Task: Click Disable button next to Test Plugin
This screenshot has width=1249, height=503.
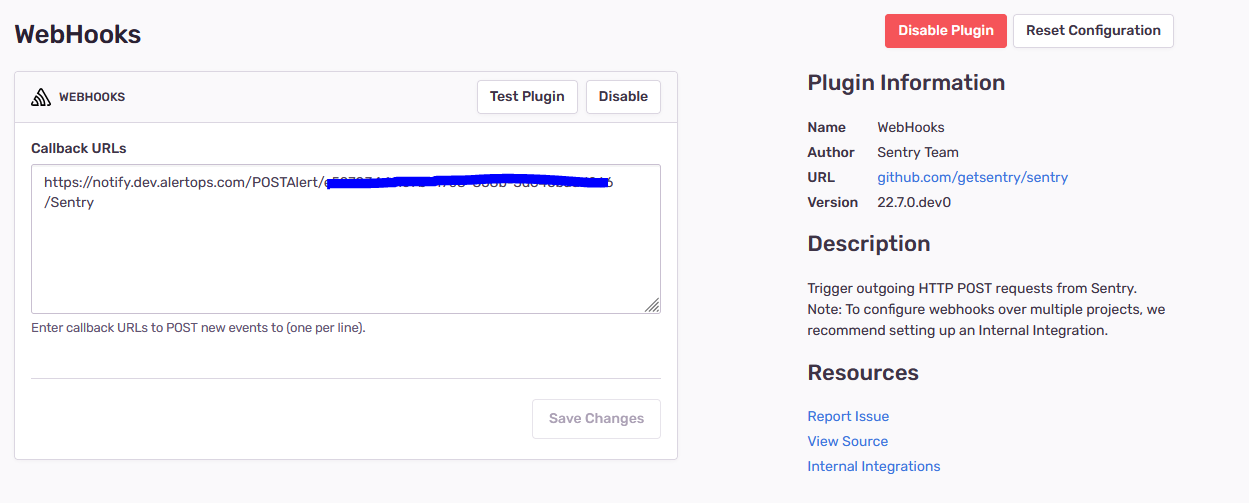Action: click(623, 97)
